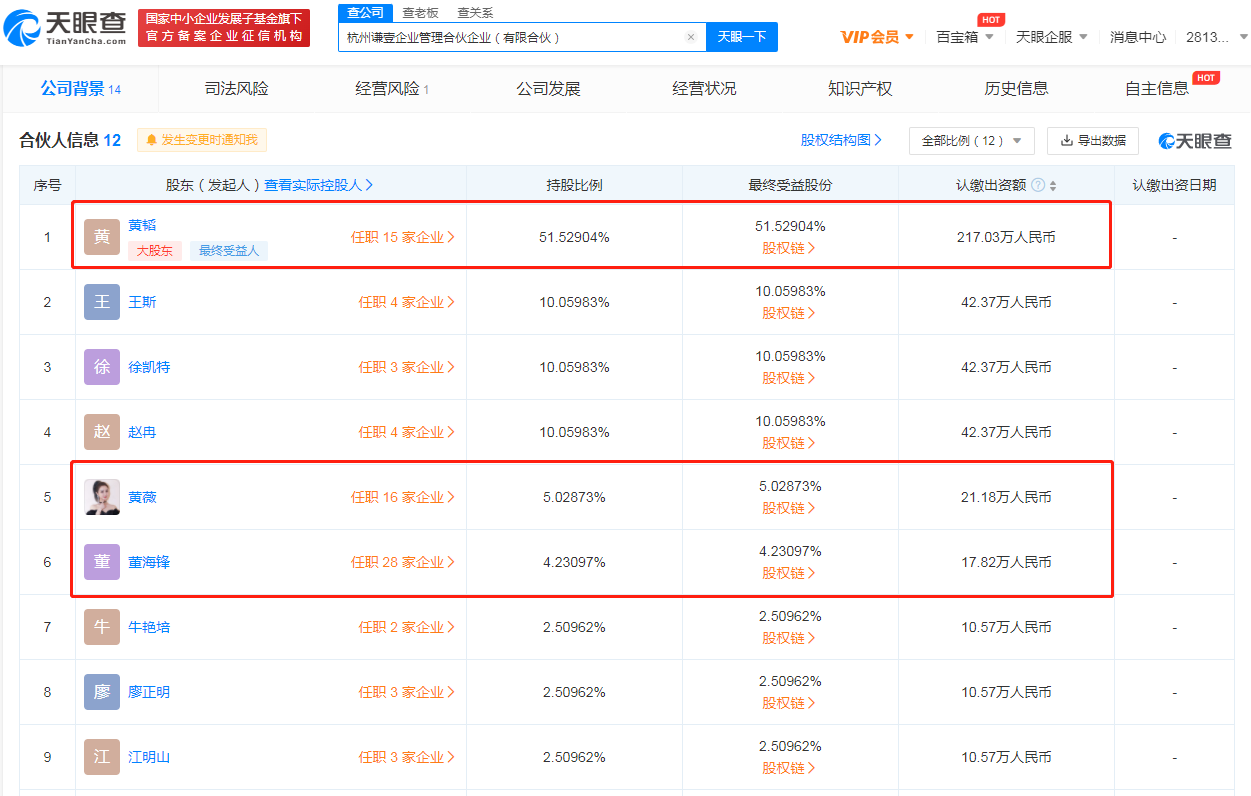The image size is (1251, 796).
Task: Switch to the 经营状况 tab
Action: coord(704,88)
